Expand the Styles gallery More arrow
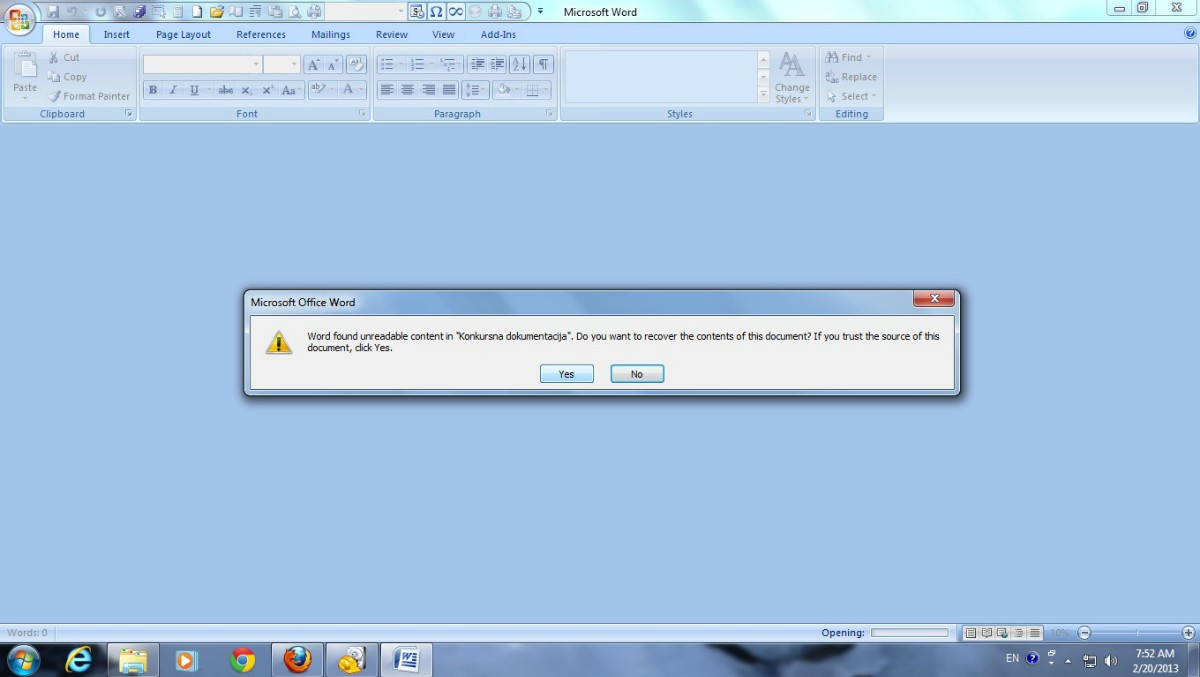This screenshot has height=677, width=1200. click(763, 95)
